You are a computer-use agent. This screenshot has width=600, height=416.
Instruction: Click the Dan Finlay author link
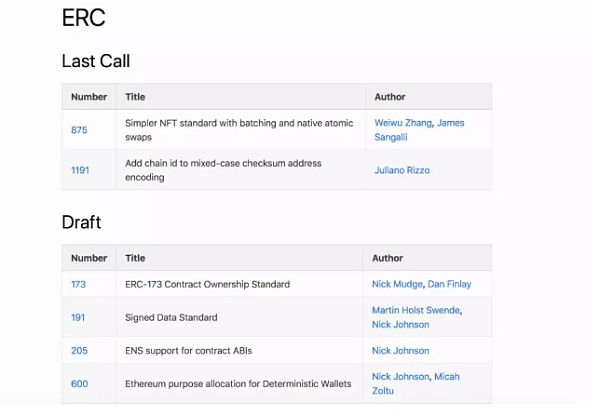click(449, 284)
